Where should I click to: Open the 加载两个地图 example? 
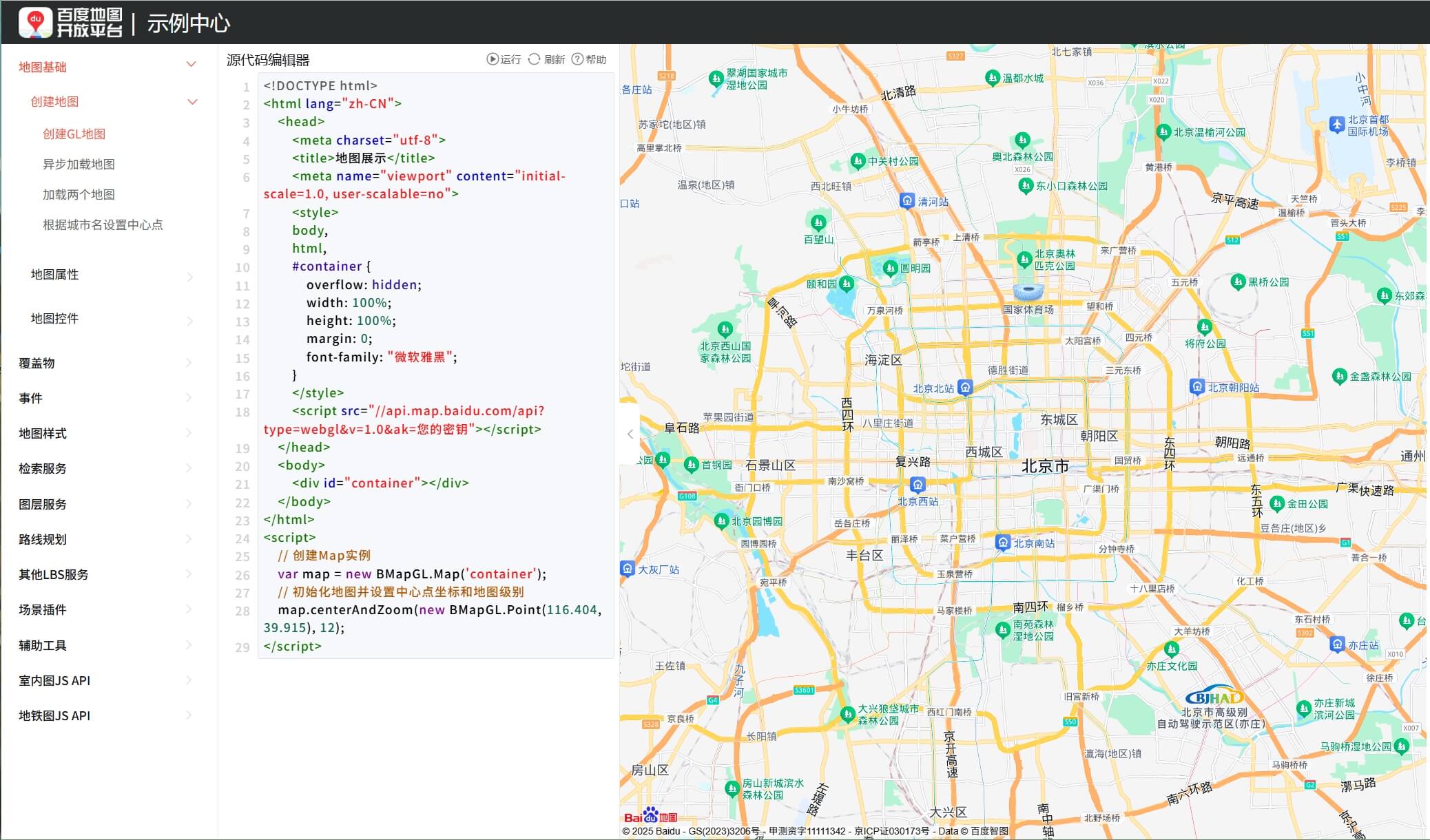(79, 195)
